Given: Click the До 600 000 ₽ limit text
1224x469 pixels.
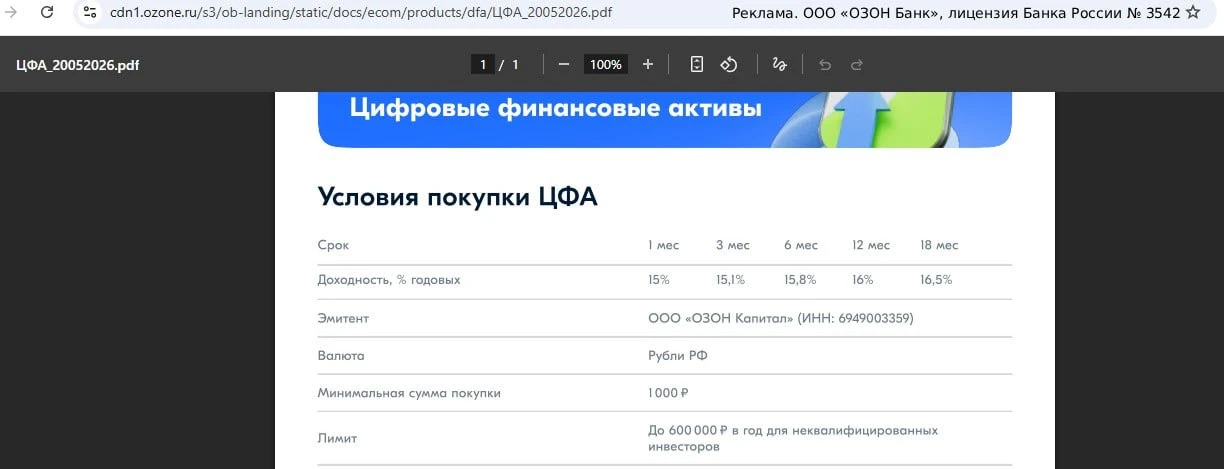Looking at the screenshot, I should (x=793, y=439).
